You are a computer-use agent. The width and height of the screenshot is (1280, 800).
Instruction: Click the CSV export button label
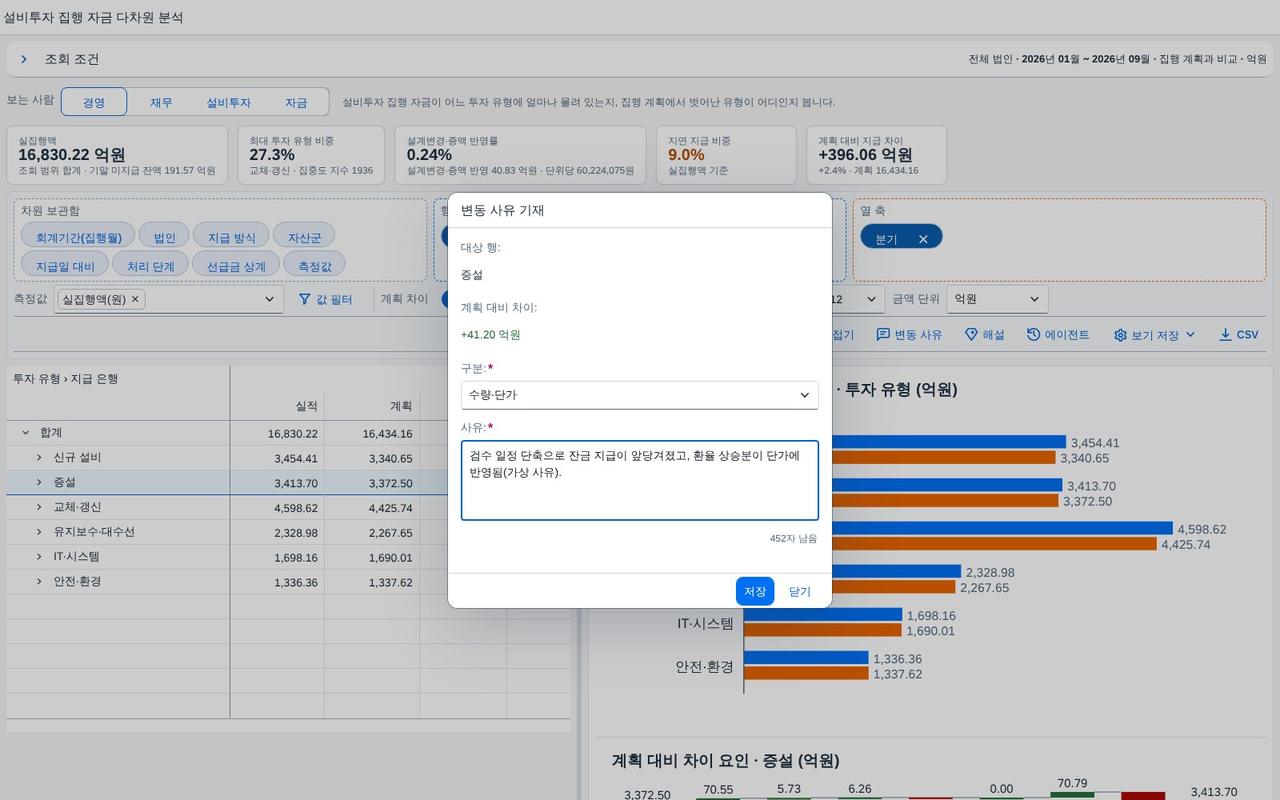[x=1247, y=335]
